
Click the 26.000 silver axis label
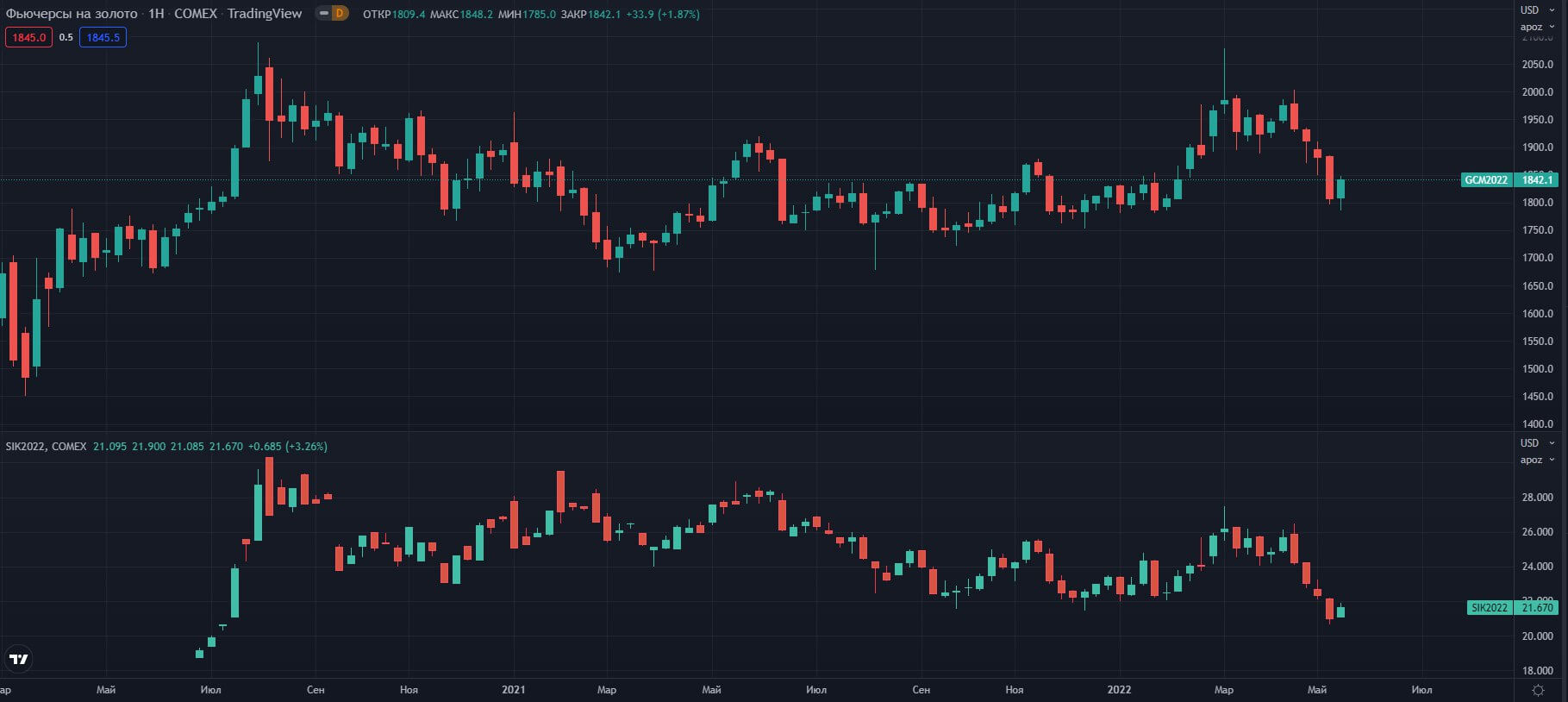tap(1538, 532)
